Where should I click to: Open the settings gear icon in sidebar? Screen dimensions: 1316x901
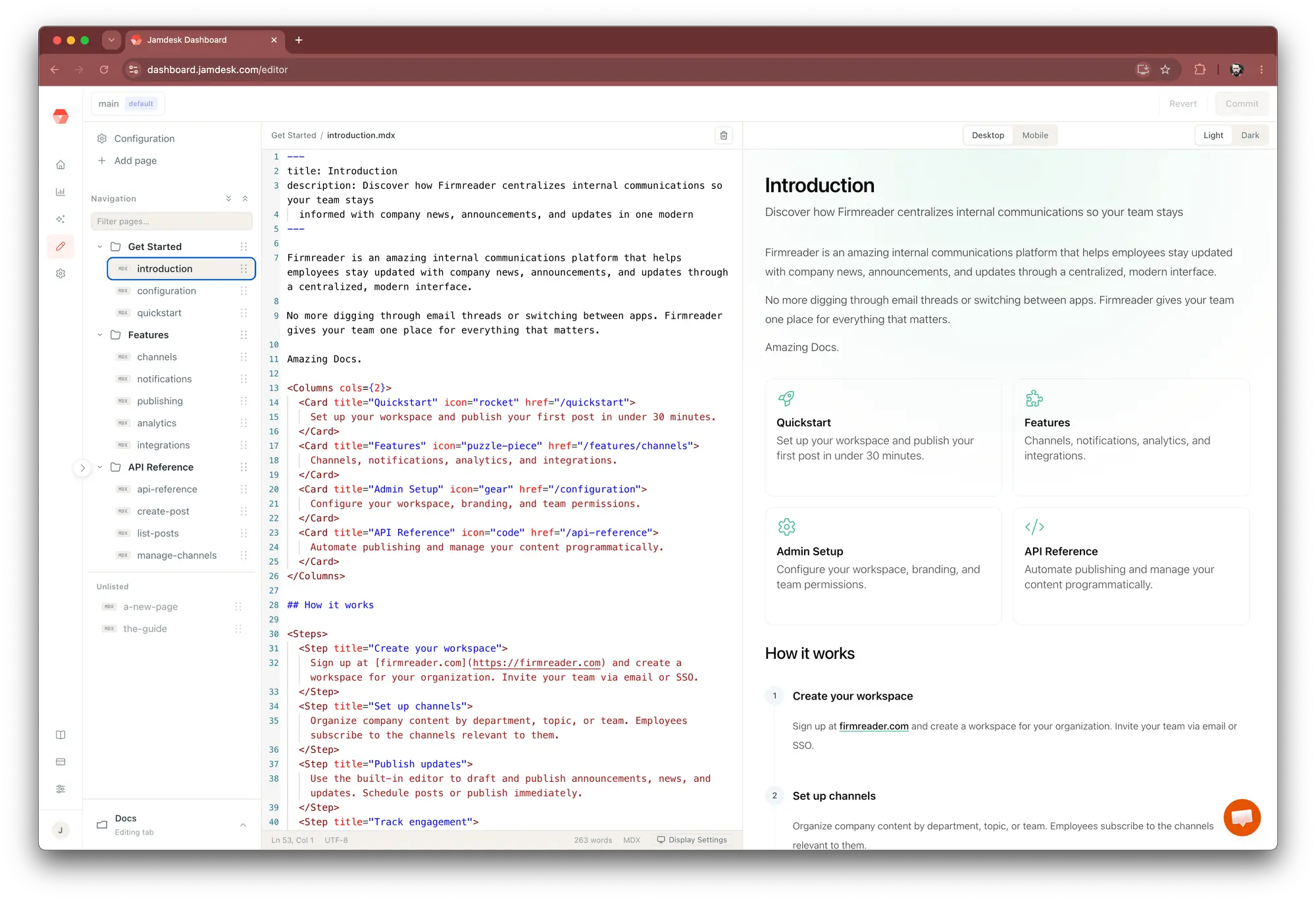tap(61, 273)
